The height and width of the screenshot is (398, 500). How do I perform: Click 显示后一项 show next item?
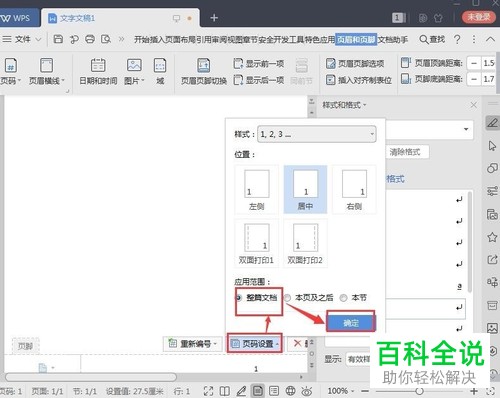pyautogui.click(x=259, y=80)
